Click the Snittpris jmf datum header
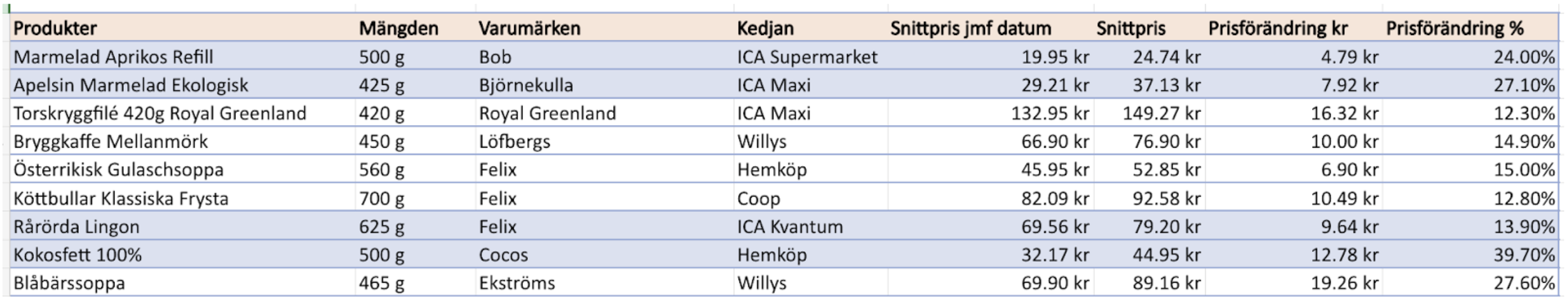This screenshot has height=304, width=1568. click(x=970, y=28)
